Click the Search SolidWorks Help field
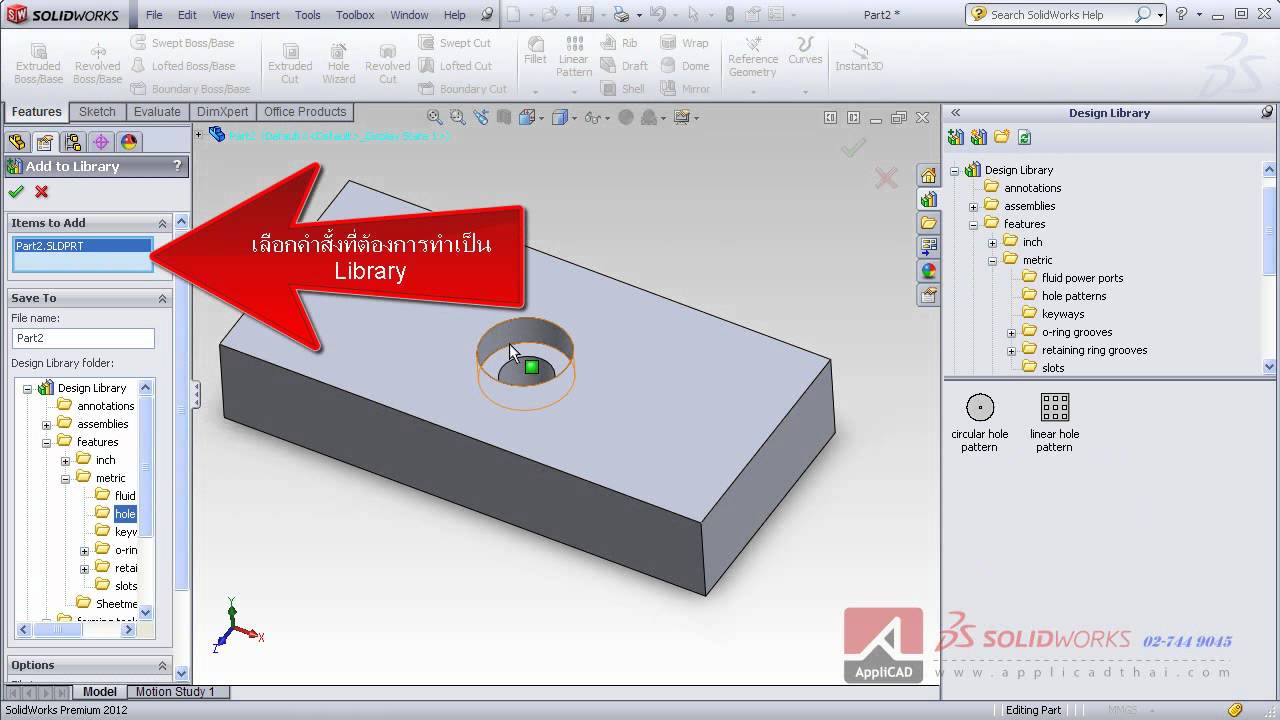This screenshot has width=1280, height=720. coord(1059,15)
